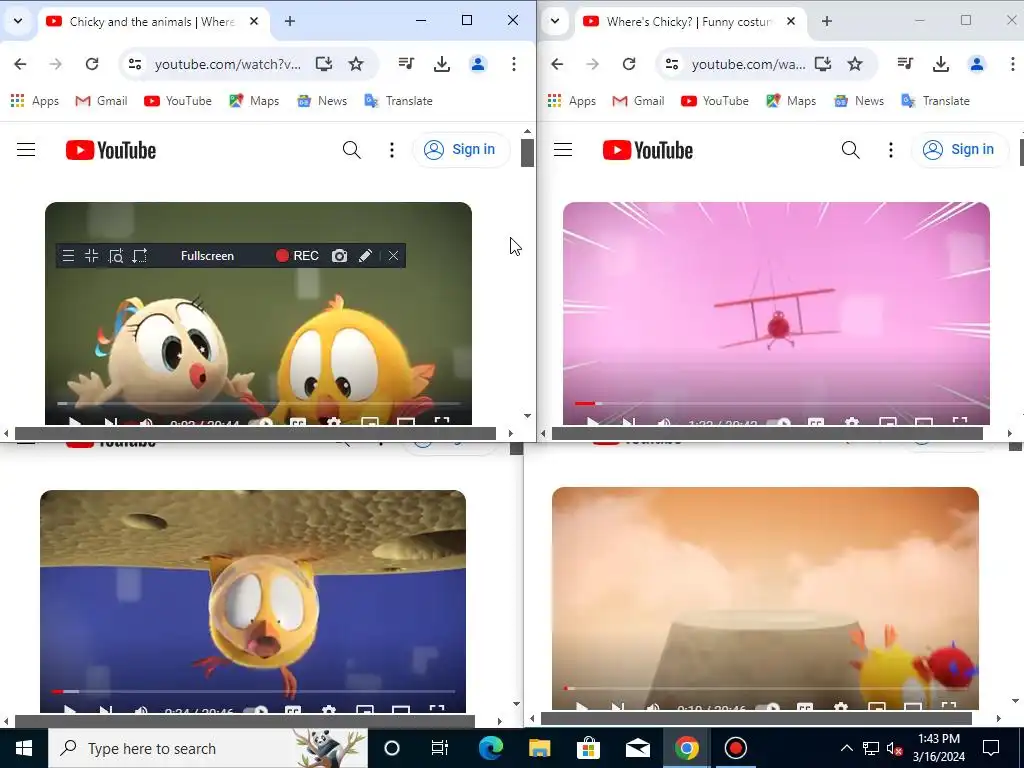Choose the Fullscreen capture mode label

coord(207,256)
